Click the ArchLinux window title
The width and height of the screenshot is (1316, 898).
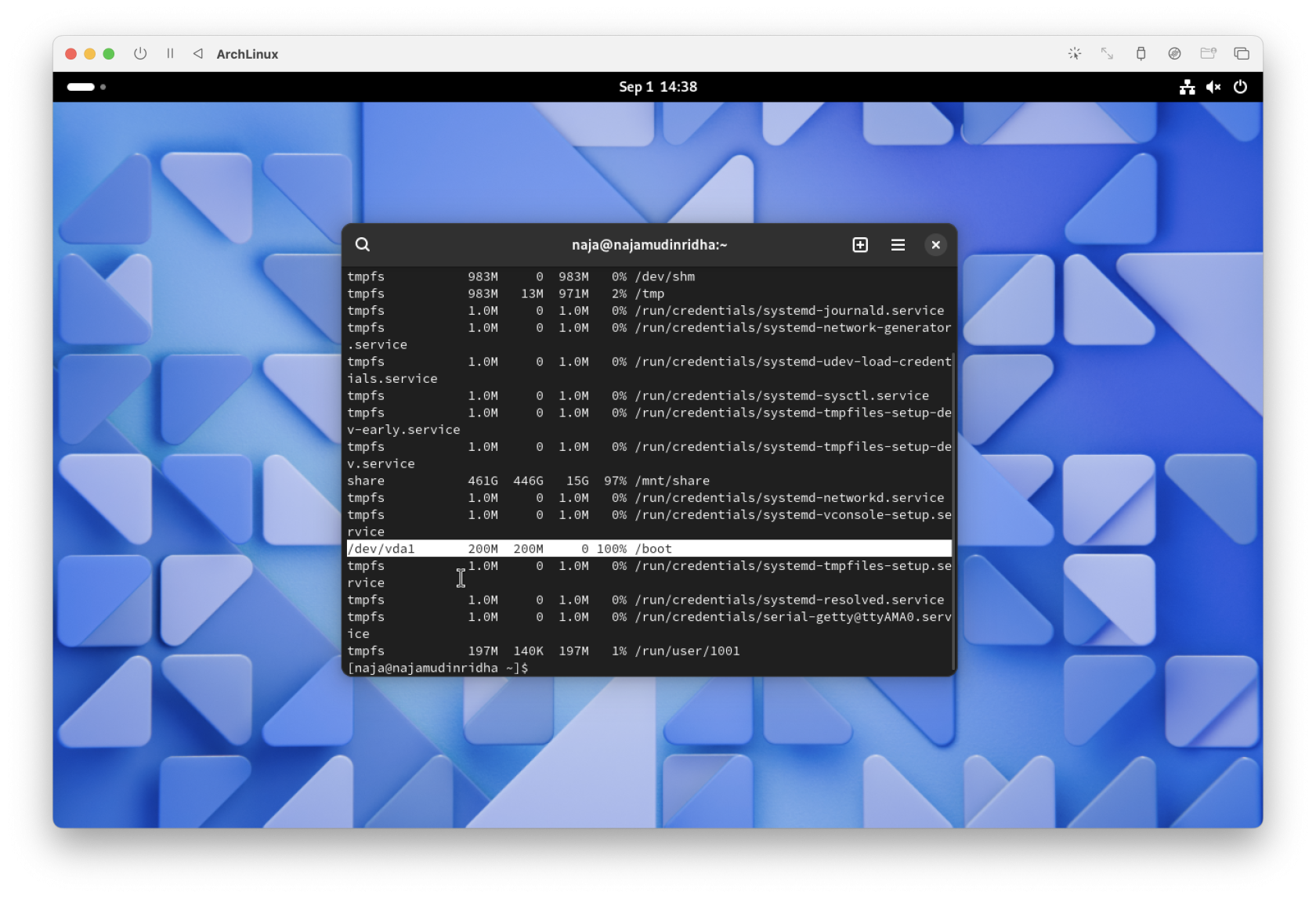[248, 54]
